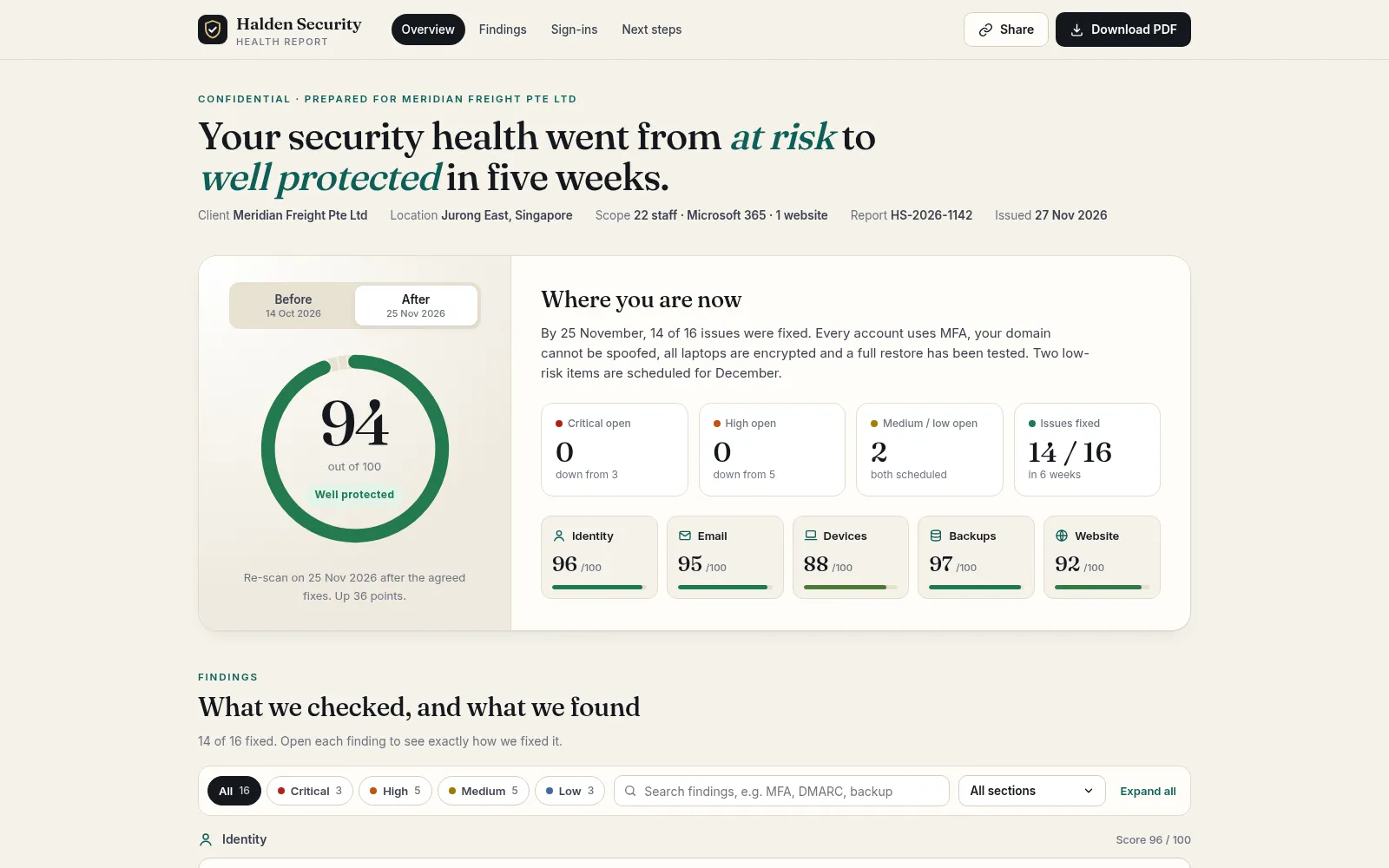Go to the Findings tab
This screenshot has height=868, width=1389.
point(503,30)
